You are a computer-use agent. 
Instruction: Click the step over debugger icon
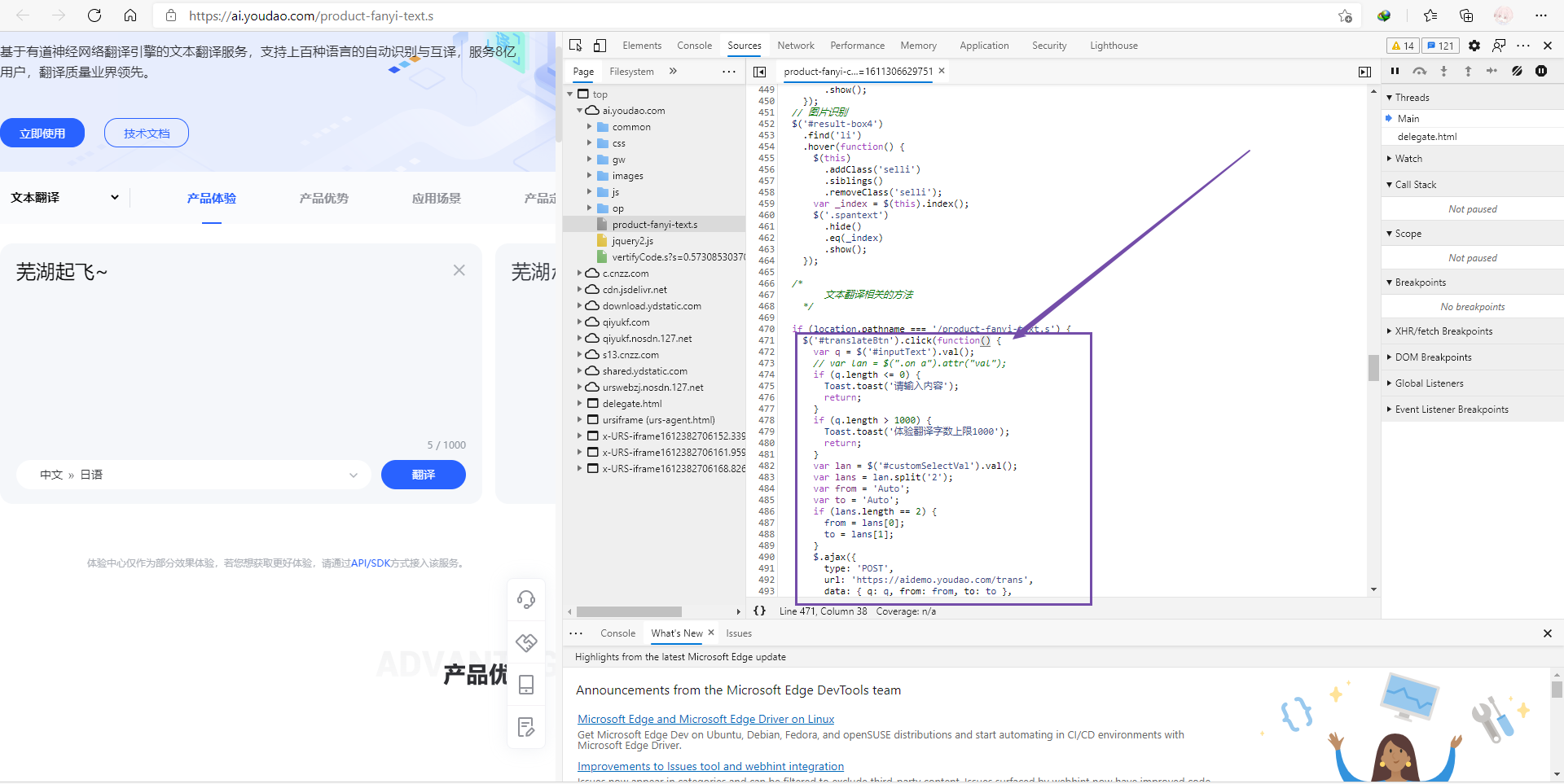[x=1419, y=71]
